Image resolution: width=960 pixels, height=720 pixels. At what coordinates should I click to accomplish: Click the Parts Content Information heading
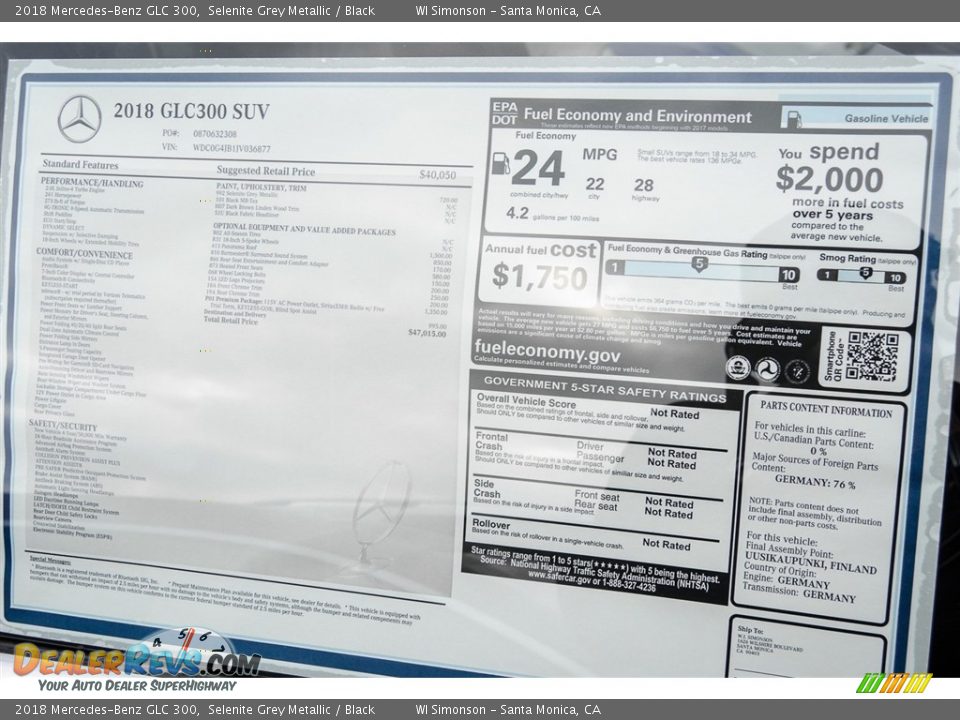point(825,411)
